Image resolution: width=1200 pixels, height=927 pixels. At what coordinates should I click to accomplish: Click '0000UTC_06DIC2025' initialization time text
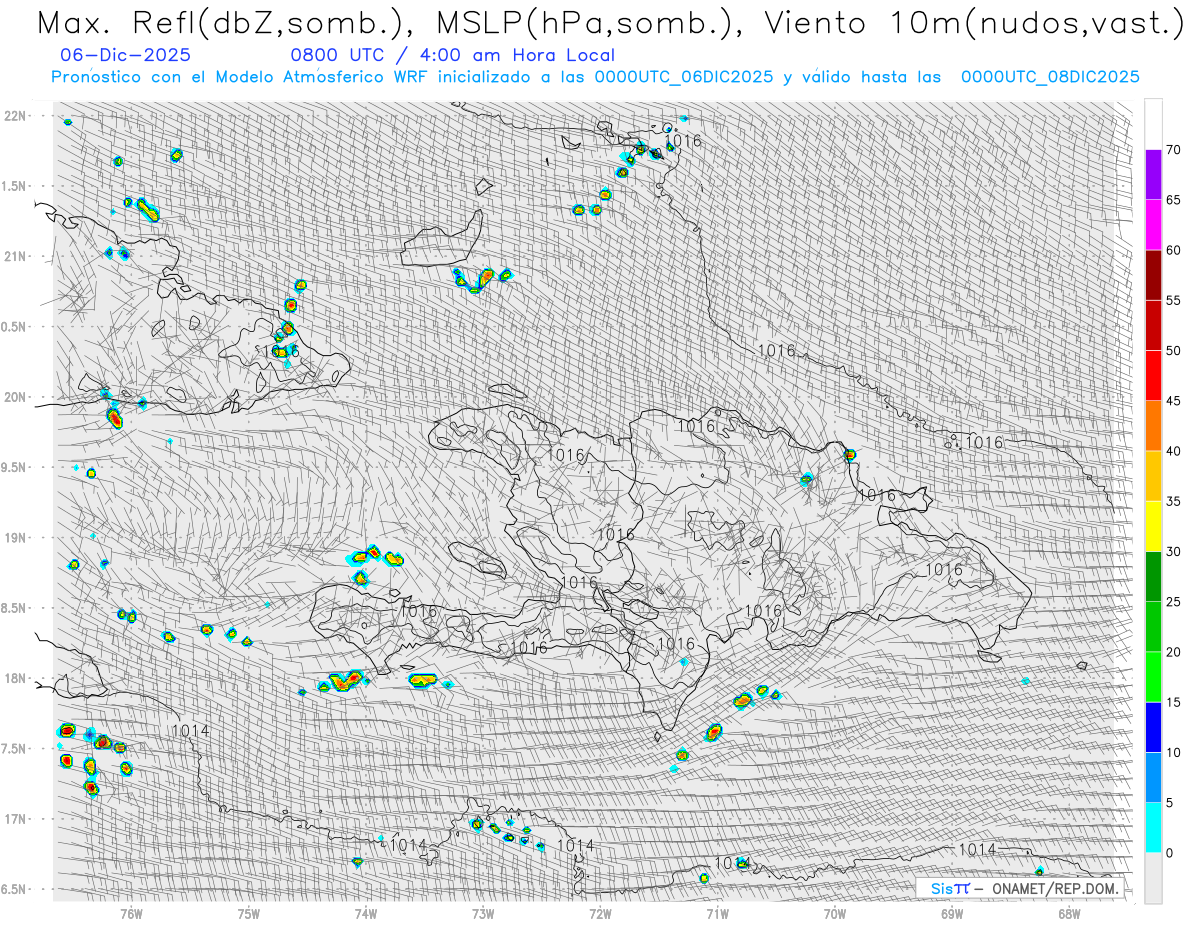pyautogui.click(x=684, y=76)
